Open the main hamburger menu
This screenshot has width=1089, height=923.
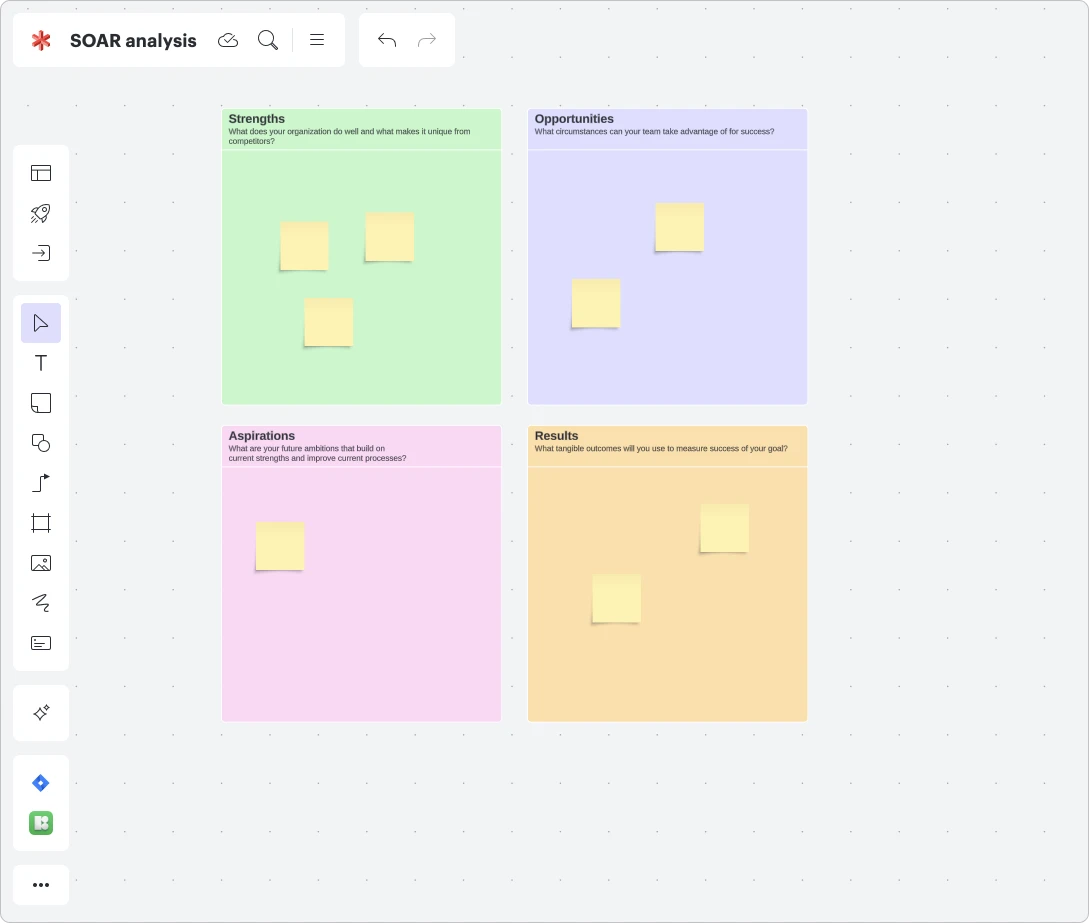[317, 40]
